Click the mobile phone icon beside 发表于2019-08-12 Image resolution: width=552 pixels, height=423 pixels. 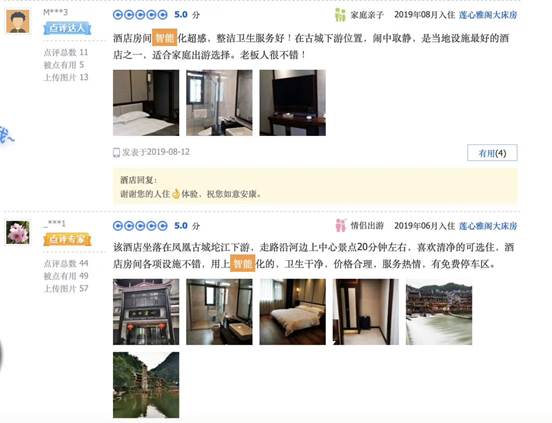(116, 152)
